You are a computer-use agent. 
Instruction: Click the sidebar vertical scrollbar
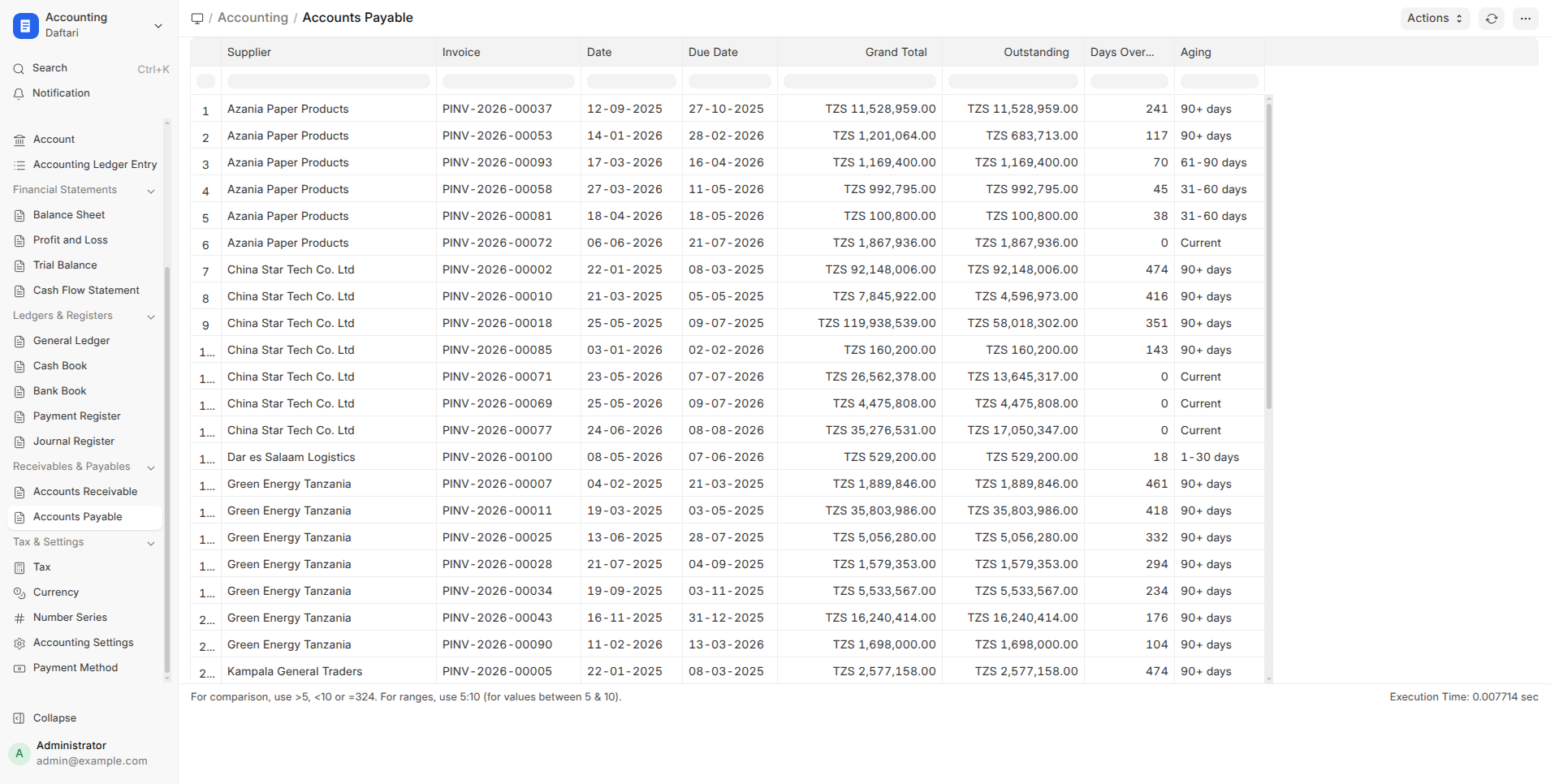click(167, 471)
